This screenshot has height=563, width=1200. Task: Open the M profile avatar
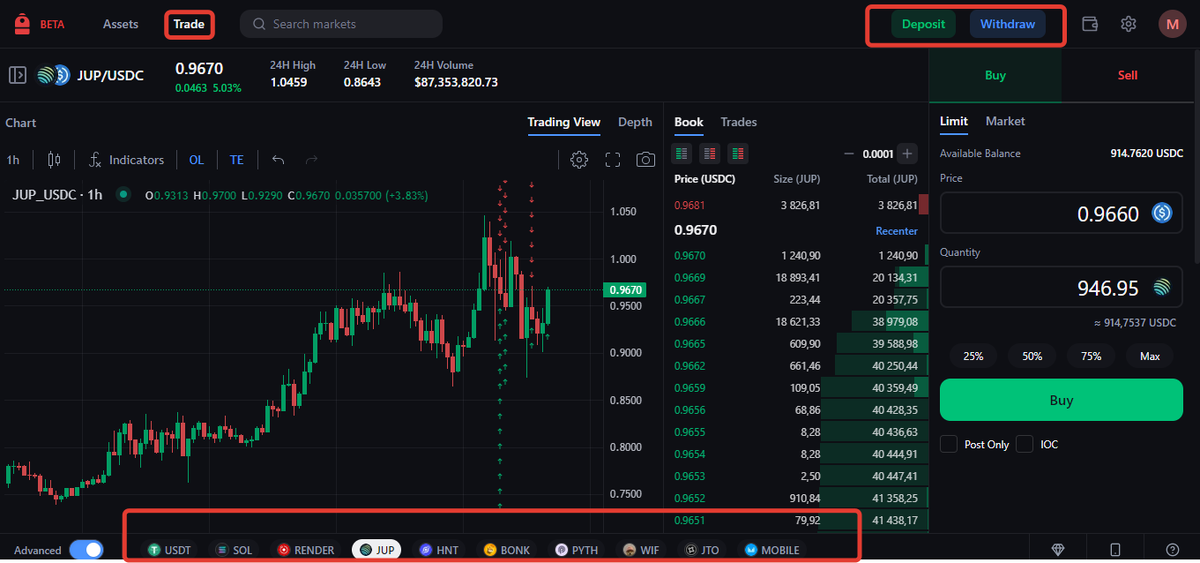click(1172, 24)
